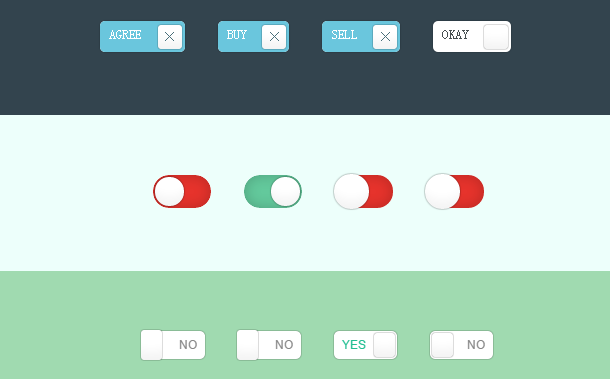This screenshot has width=610, height=379.
Task: Click the BUY label text
Action: pyautogui.click(x=237, y=35)
